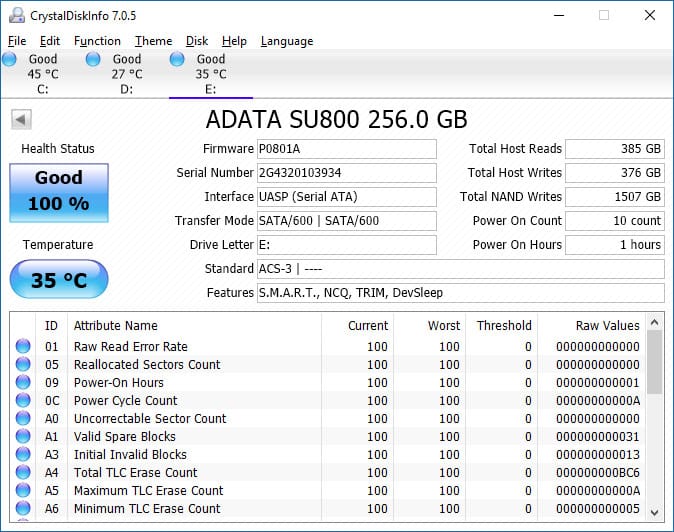
Task: Click the Features field with S.M.A.R.T., NCQ
Action: pos(461,293)
